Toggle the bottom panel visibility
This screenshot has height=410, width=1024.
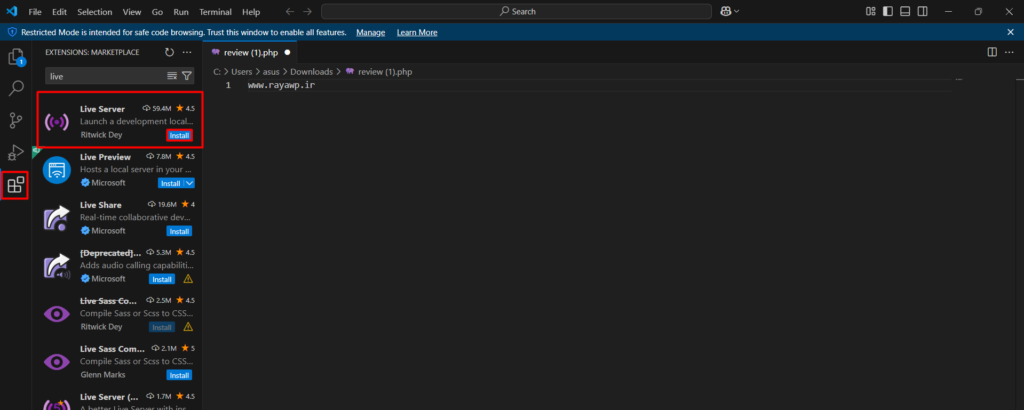click(x=904, y=11)
